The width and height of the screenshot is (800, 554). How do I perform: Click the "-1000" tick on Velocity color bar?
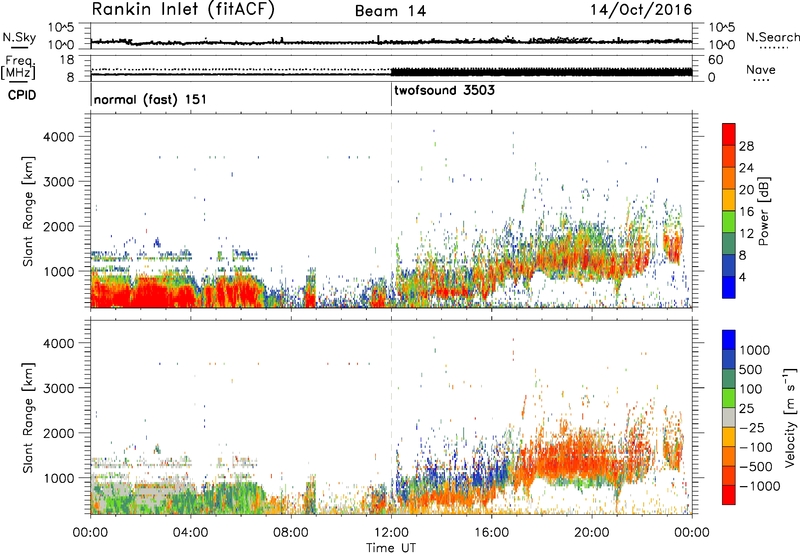760,486
